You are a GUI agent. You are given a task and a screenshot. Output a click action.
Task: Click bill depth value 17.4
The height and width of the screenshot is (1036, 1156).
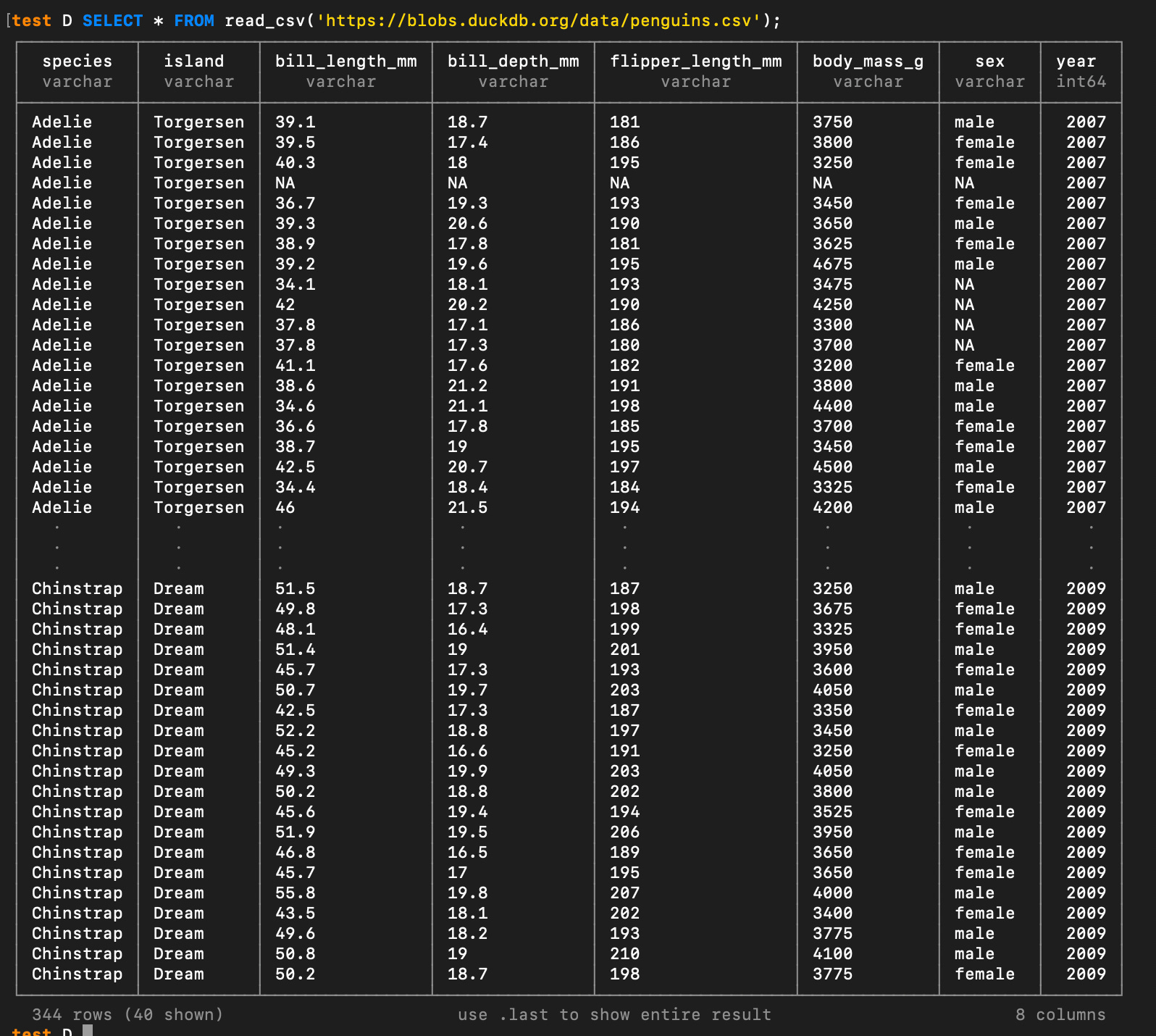coord(468,142)
